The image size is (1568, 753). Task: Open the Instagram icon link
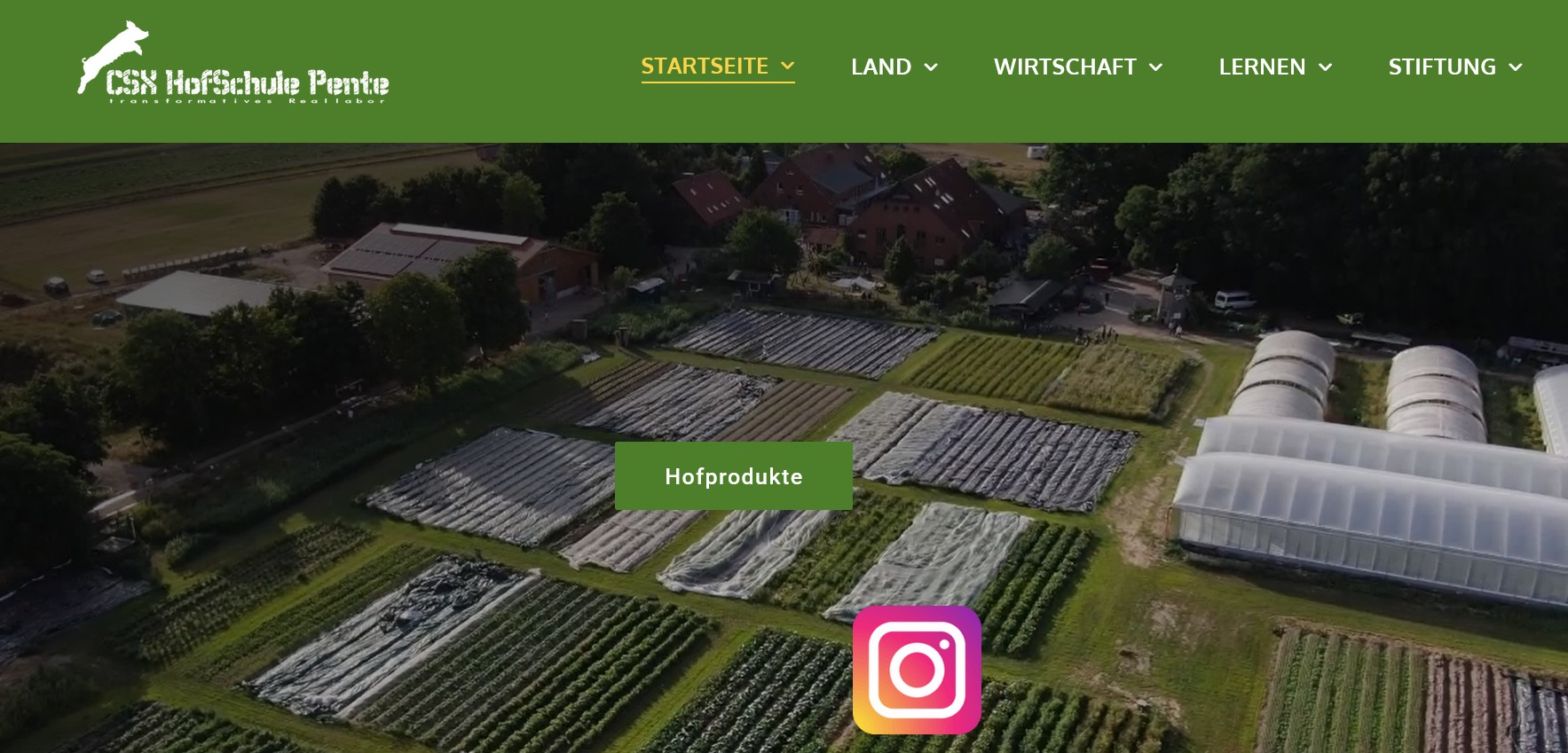click(917, 670)
